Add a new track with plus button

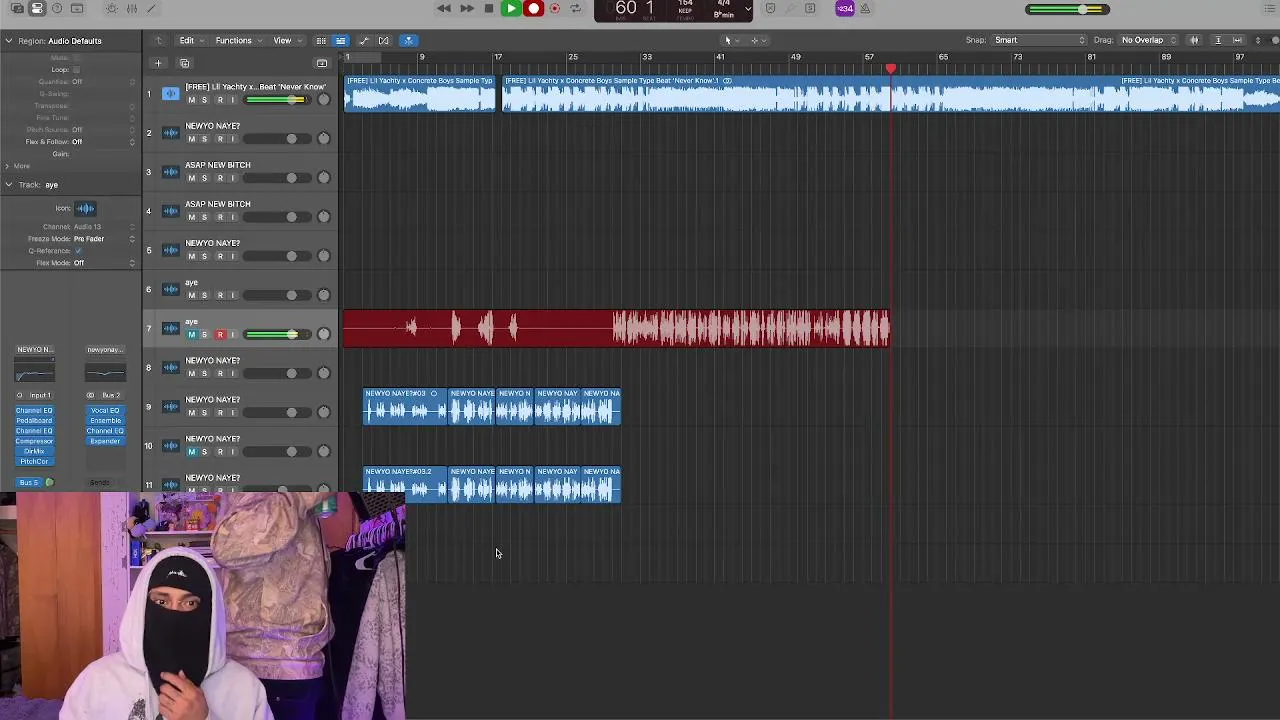tap(158, 63)
